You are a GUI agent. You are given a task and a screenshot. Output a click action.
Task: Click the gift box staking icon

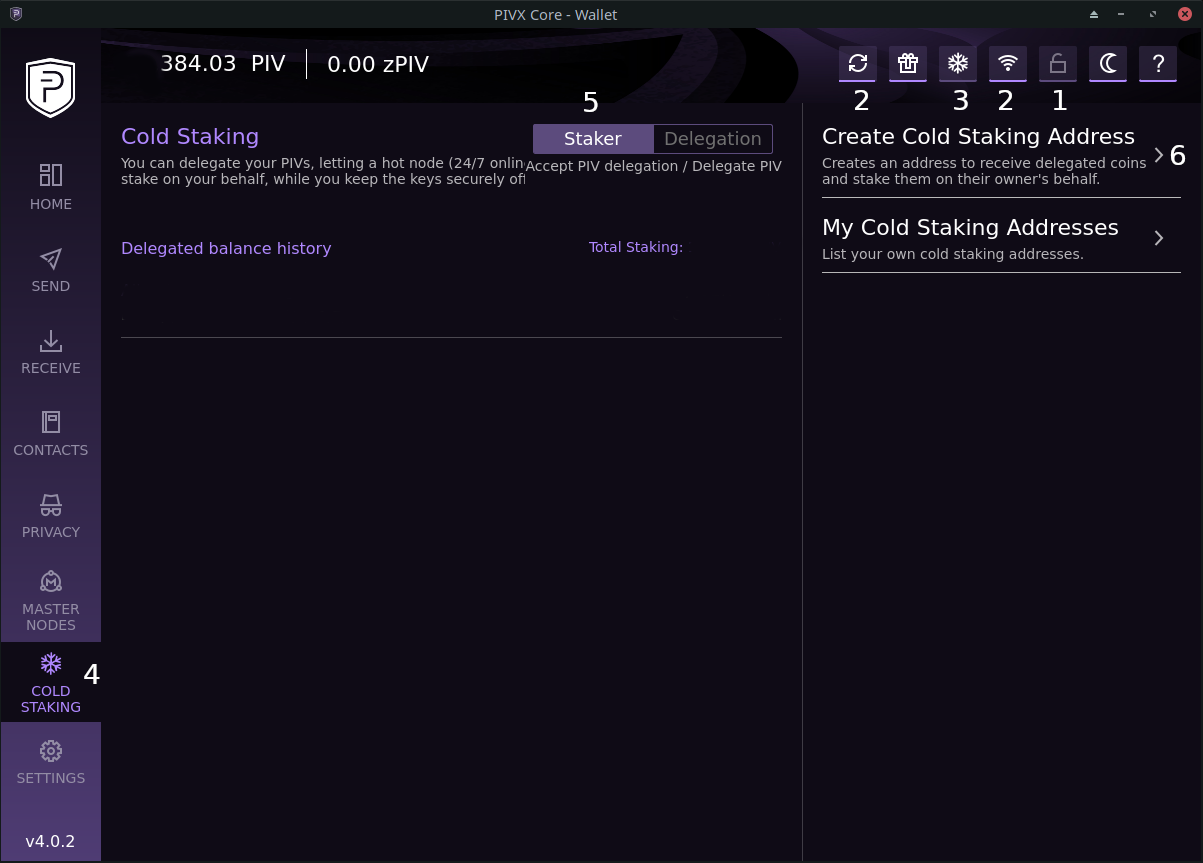click(x=907, y=64)
